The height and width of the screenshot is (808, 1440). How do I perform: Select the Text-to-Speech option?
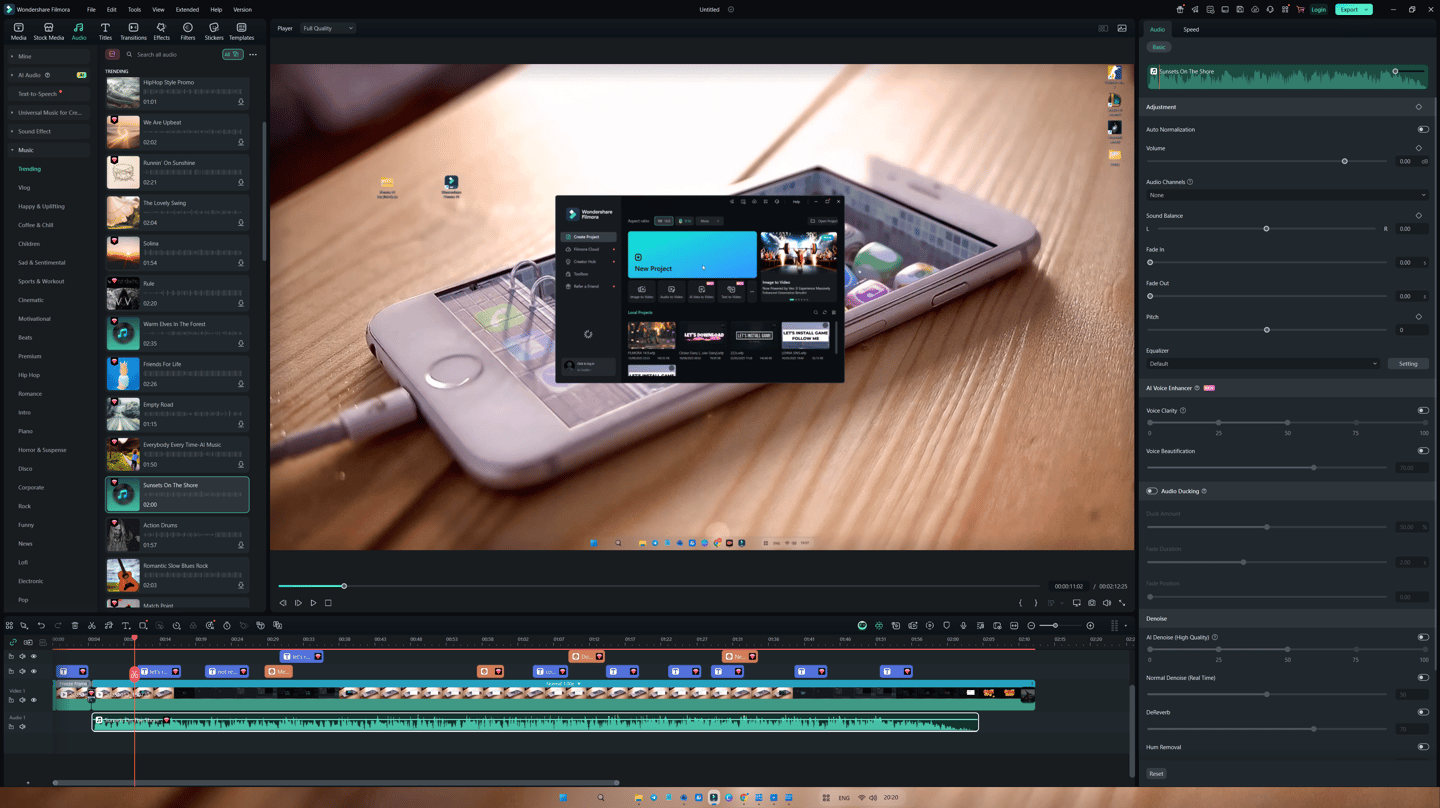point(37,94)
